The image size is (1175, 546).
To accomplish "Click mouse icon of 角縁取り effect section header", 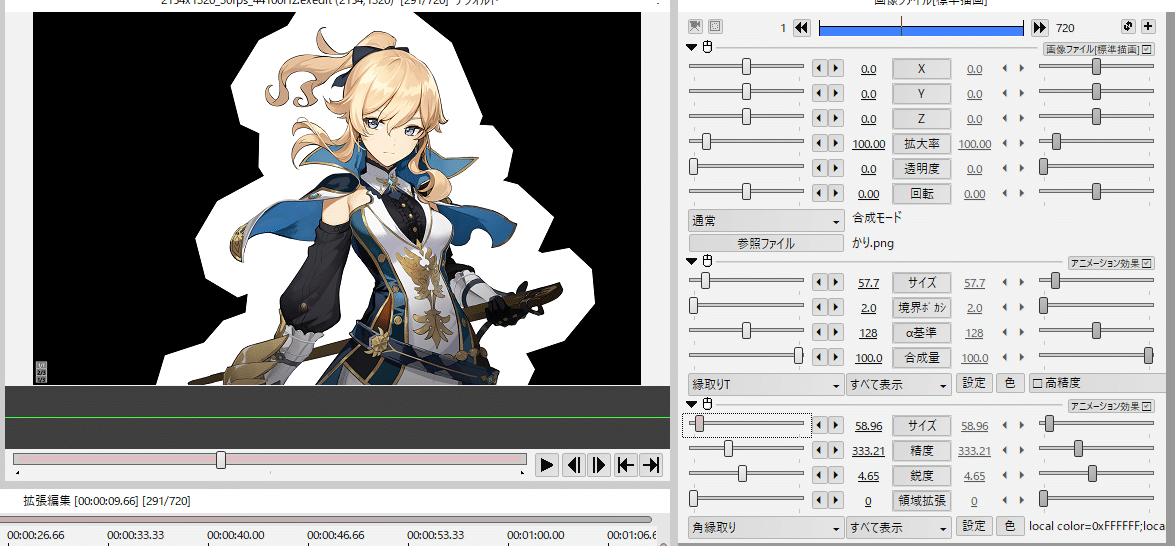I will (707, 404).
